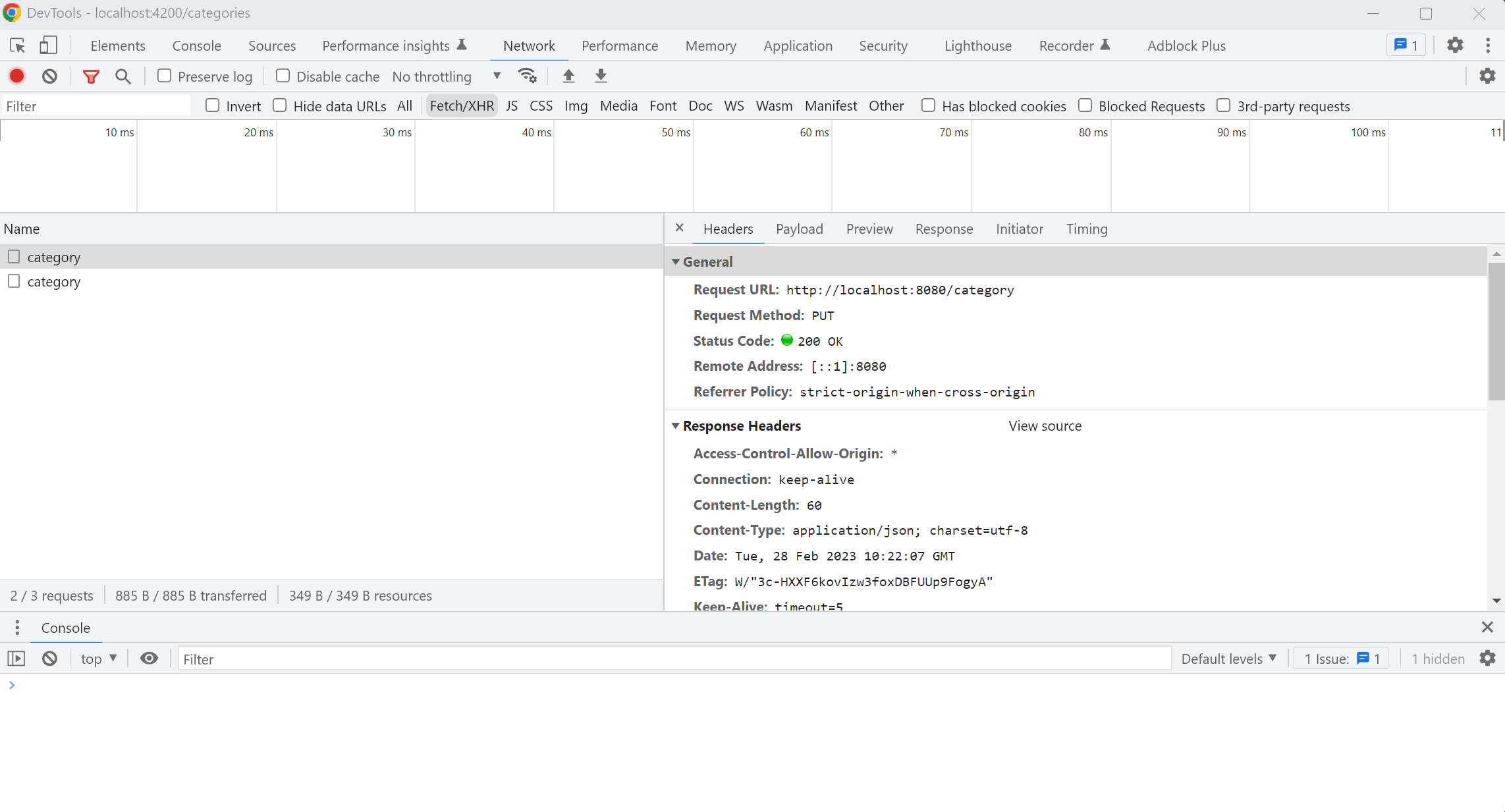Viewport: 1505px width, 812px height.
Task: Enable the Disable cache checkbox
Action: (x=282, y=76)
